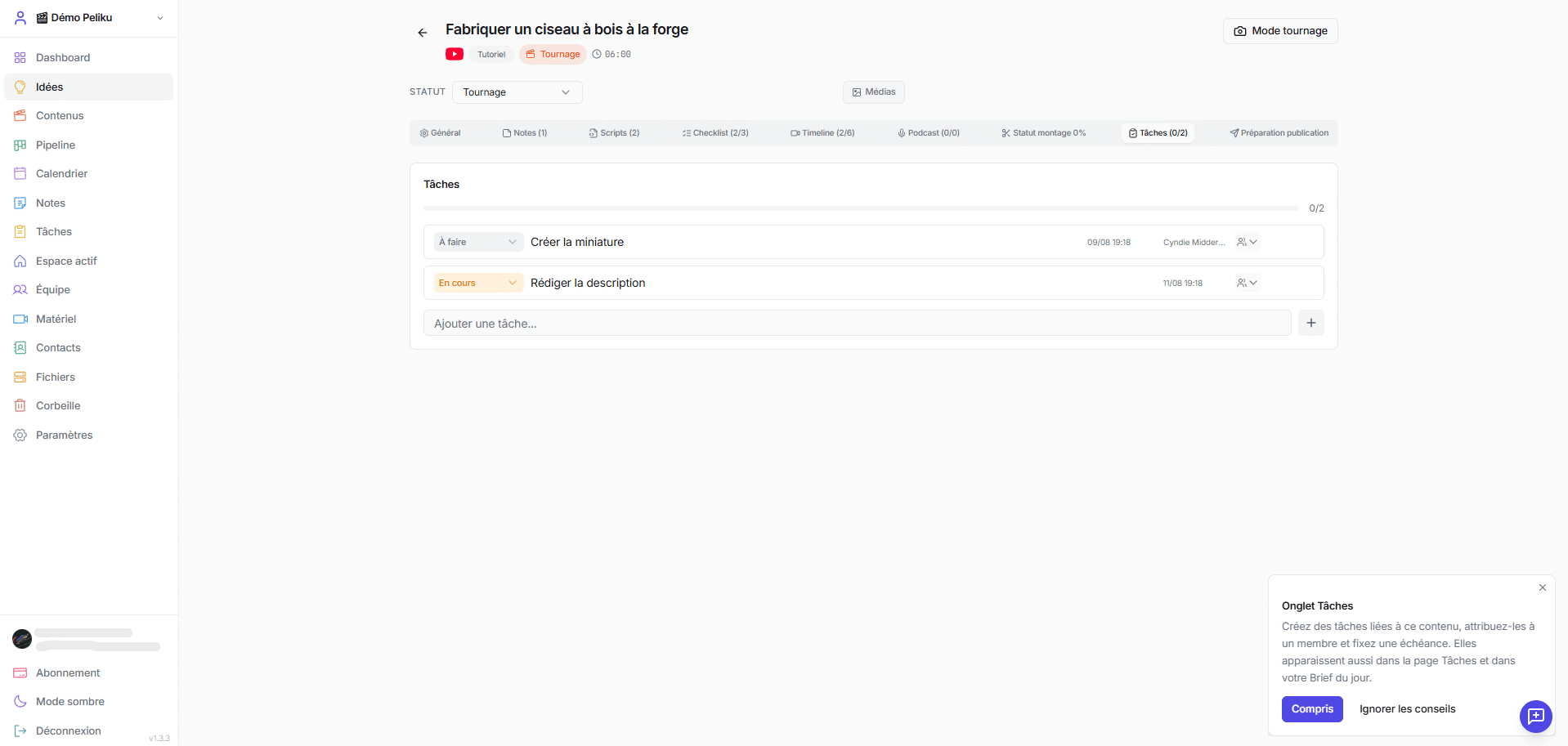The image size is (1568, 746).
Task: Click the Compris button
Action: click(1312, 709)
